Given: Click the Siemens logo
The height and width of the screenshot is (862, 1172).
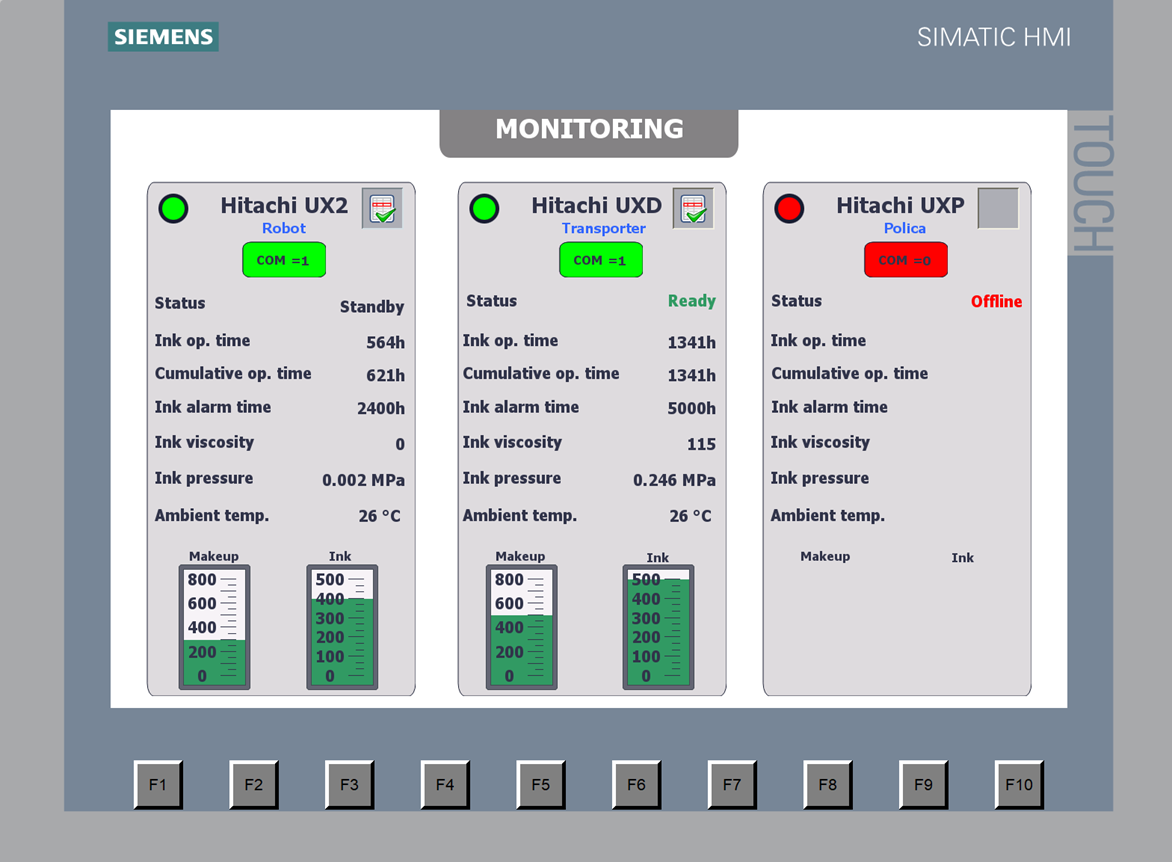Looking at the screenshot, I should pyautogui.click(x=163, y=37).
